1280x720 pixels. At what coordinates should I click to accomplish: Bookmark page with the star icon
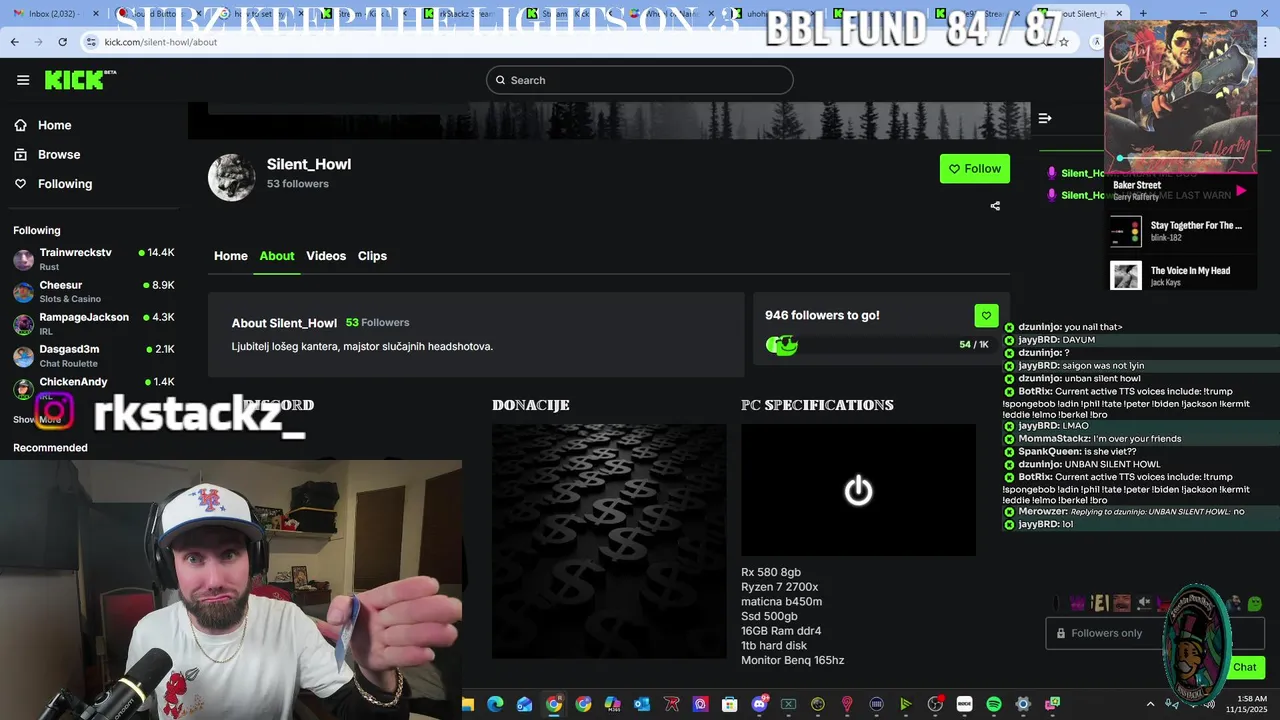pyautogui.click(x=1064, y=42)
